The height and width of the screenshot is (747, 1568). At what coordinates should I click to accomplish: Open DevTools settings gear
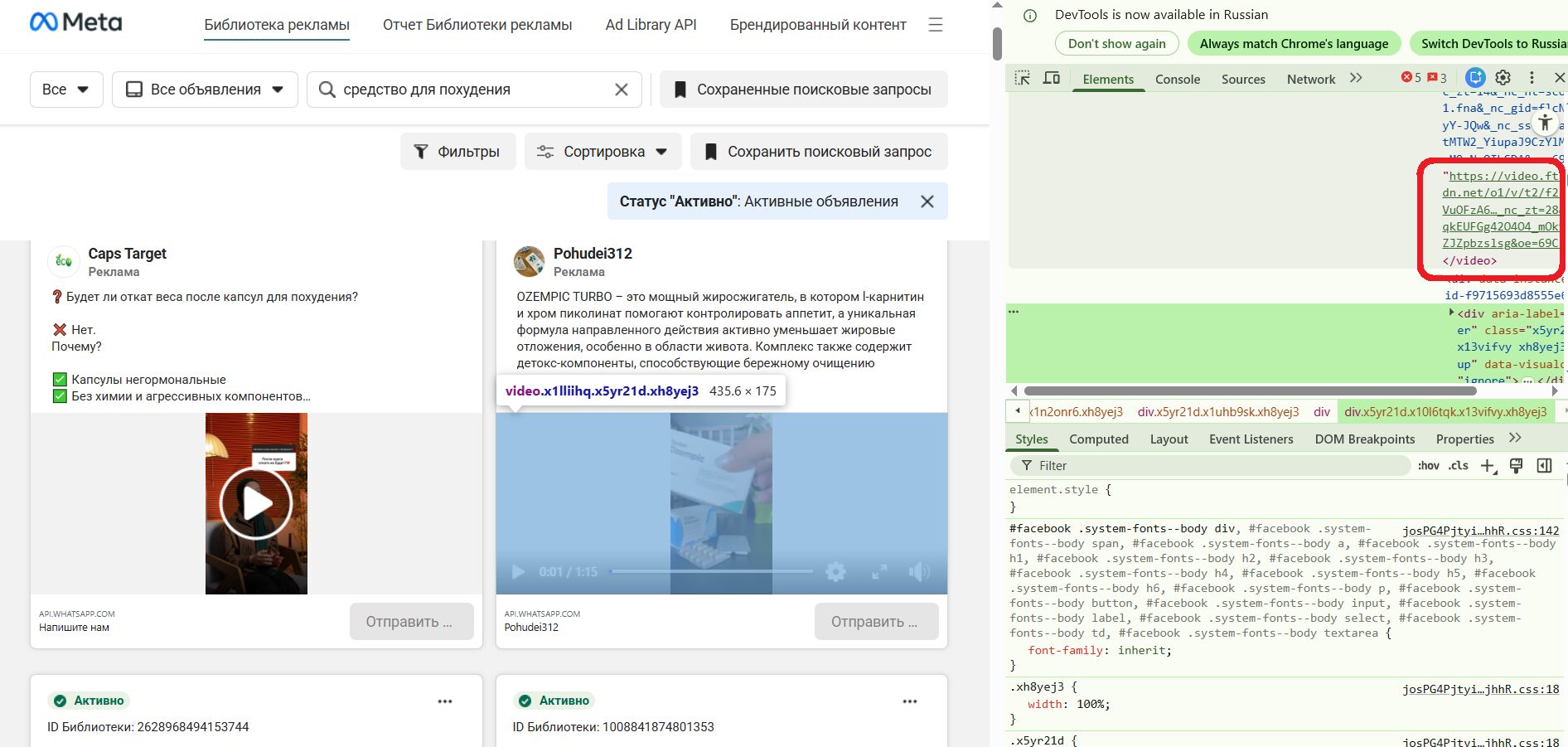[x=1503, y=78]
